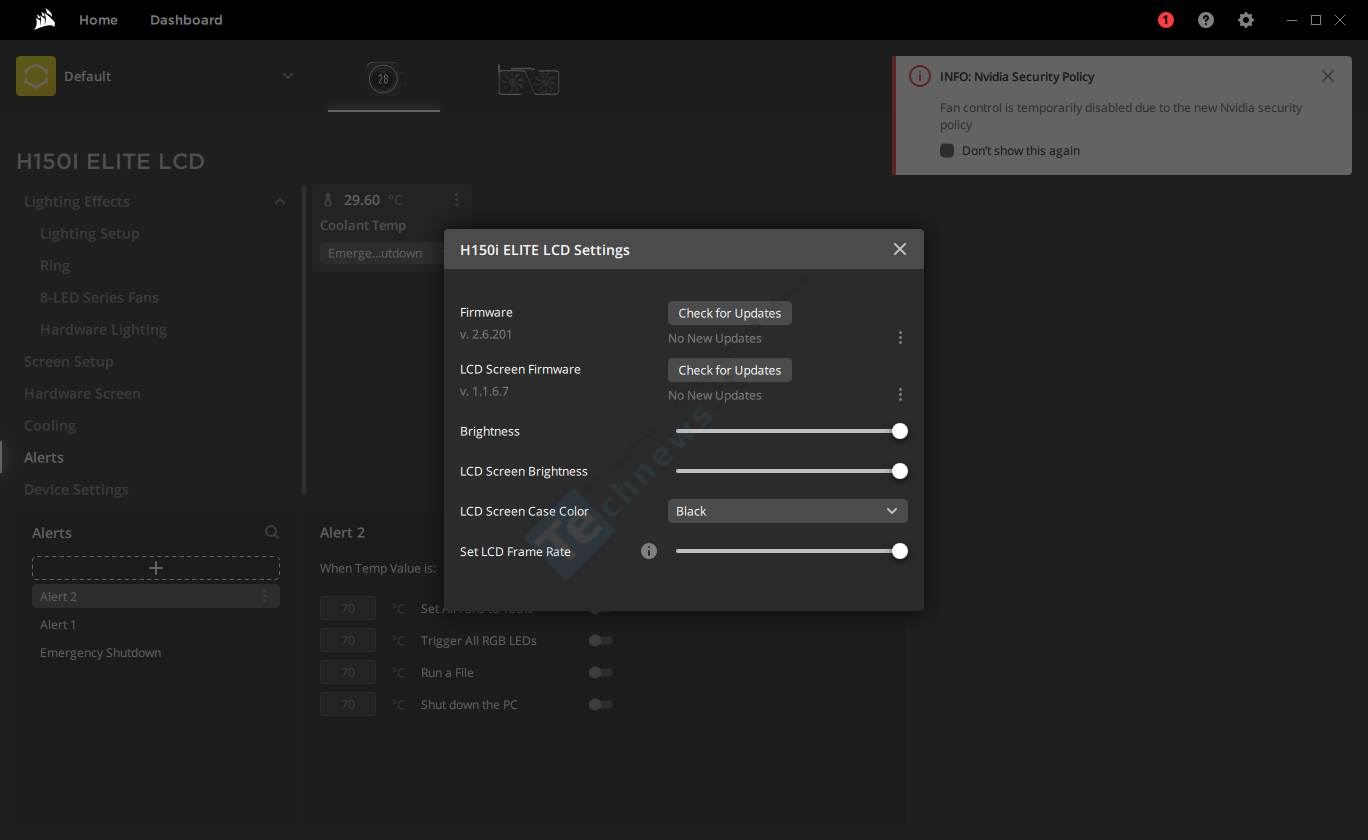Dismiss the Nvidia Security Policy notification
The width and height of the screenshot is (1368, 840).
[x=1328, y=76]
